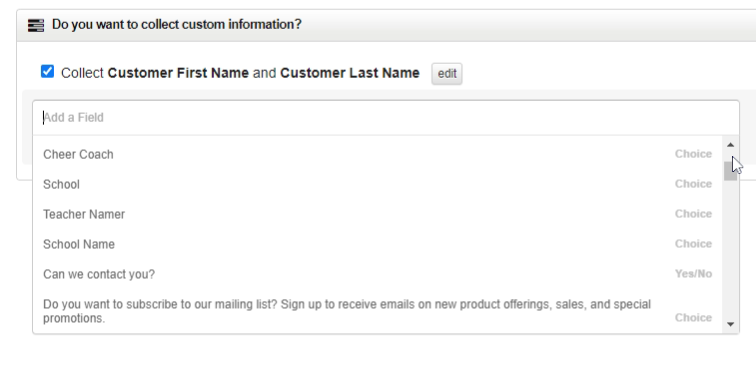
Task: Click the Choice label beside Teacher Namer
Action: coord(693,214)
